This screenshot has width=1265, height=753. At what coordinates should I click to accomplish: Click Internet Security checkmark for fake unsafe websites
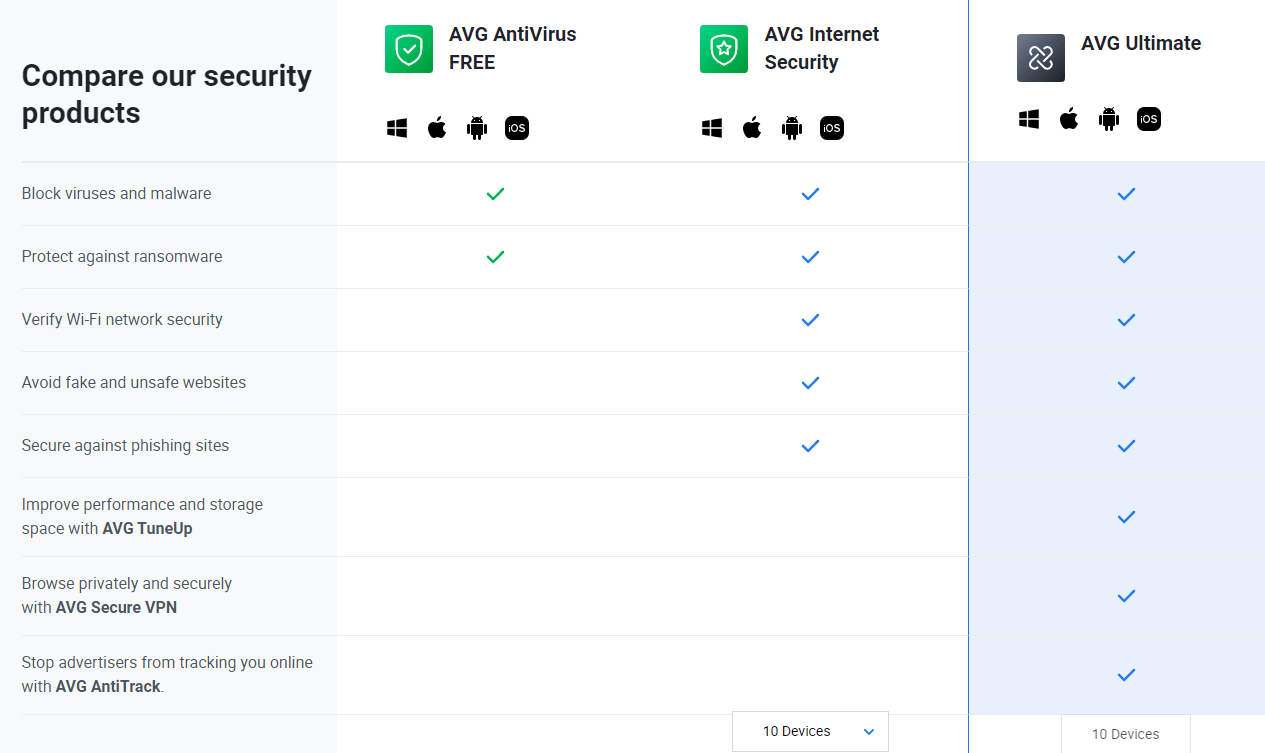pos(810,383)
